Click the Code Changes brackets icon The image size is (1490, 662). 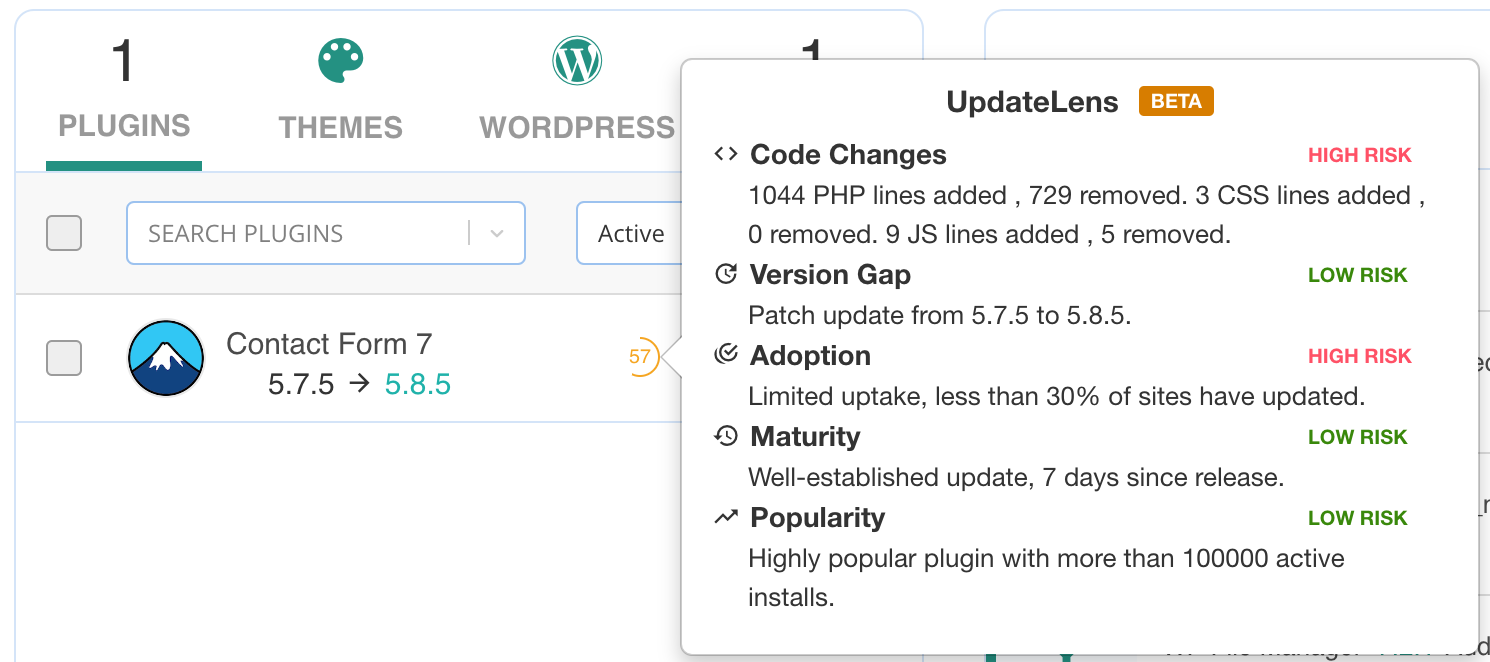tap(726, 155)
